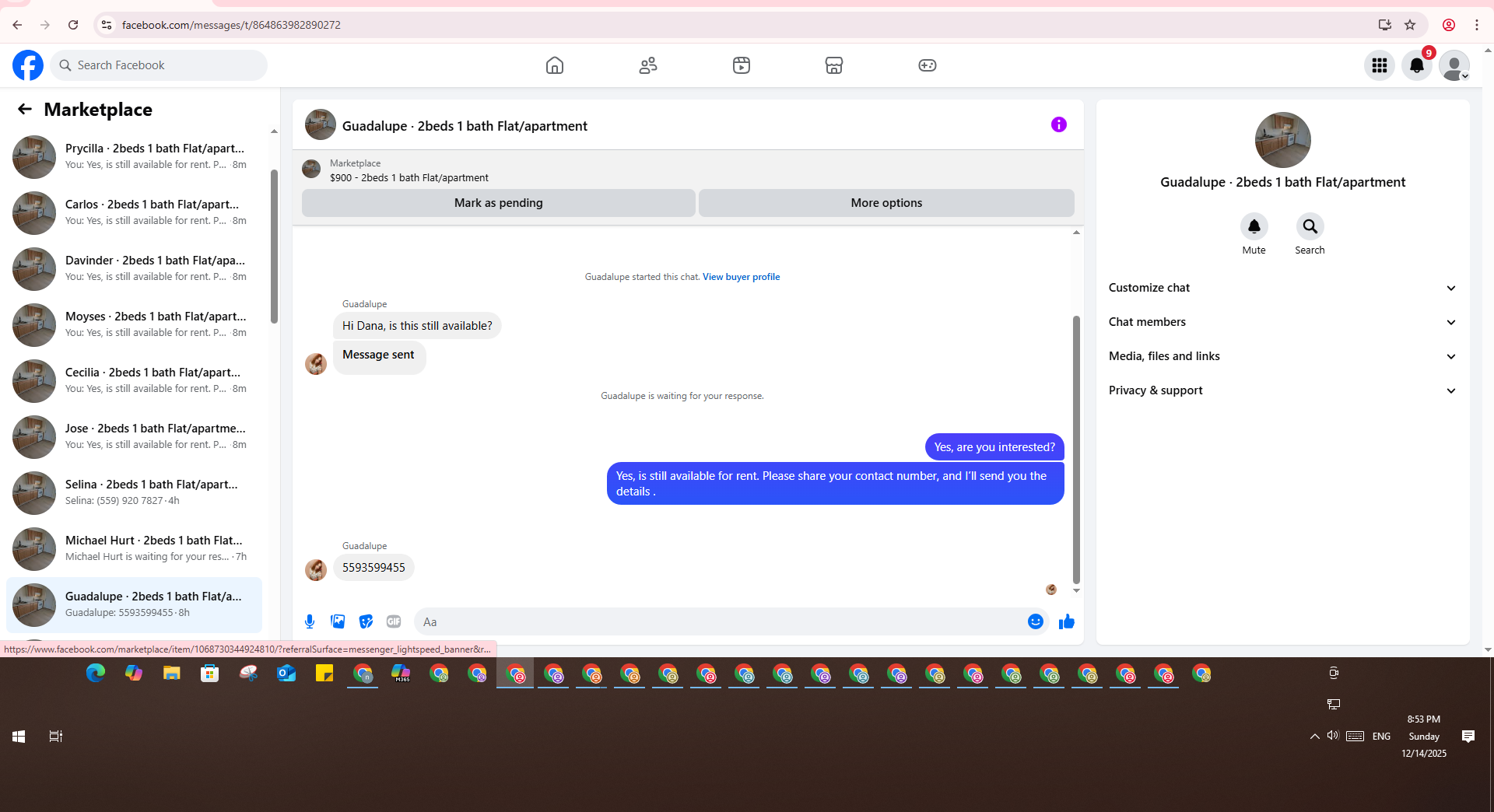This screenshot has width=1494, height=812.
Task: Attach a photo file icon
Action: pos(338,621)
